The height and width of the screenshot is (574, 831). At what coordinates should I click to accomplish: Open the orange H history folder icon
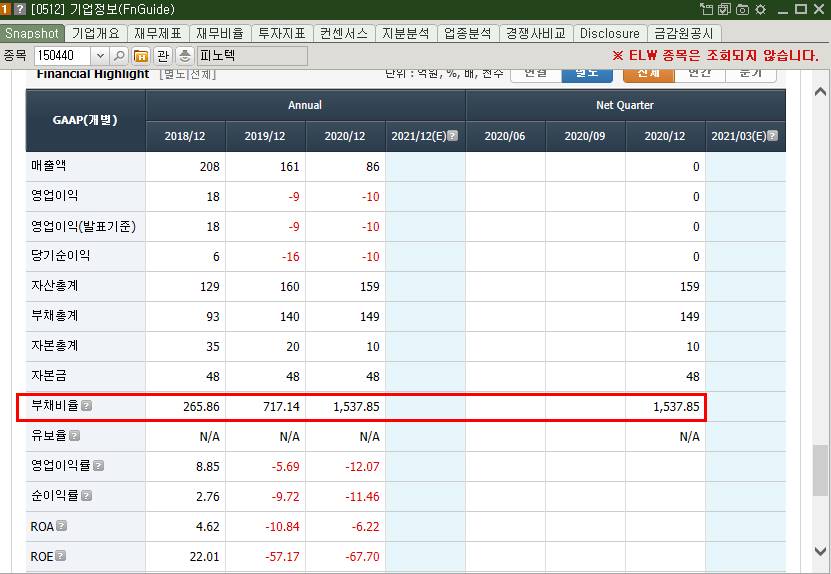pos(141,56)
